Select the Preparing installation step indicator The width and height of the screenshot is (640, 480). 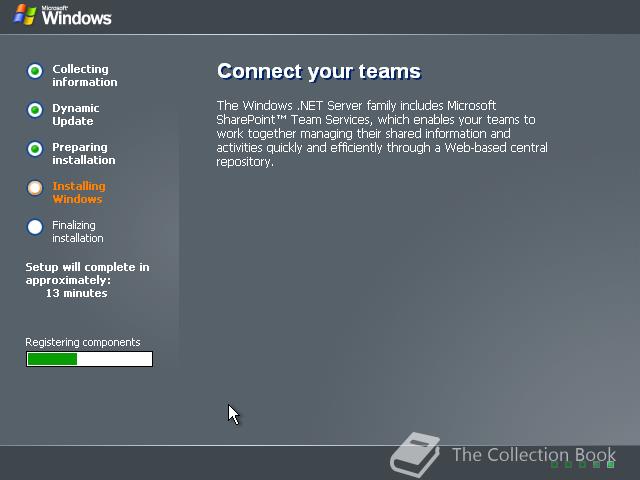[35, 149]
